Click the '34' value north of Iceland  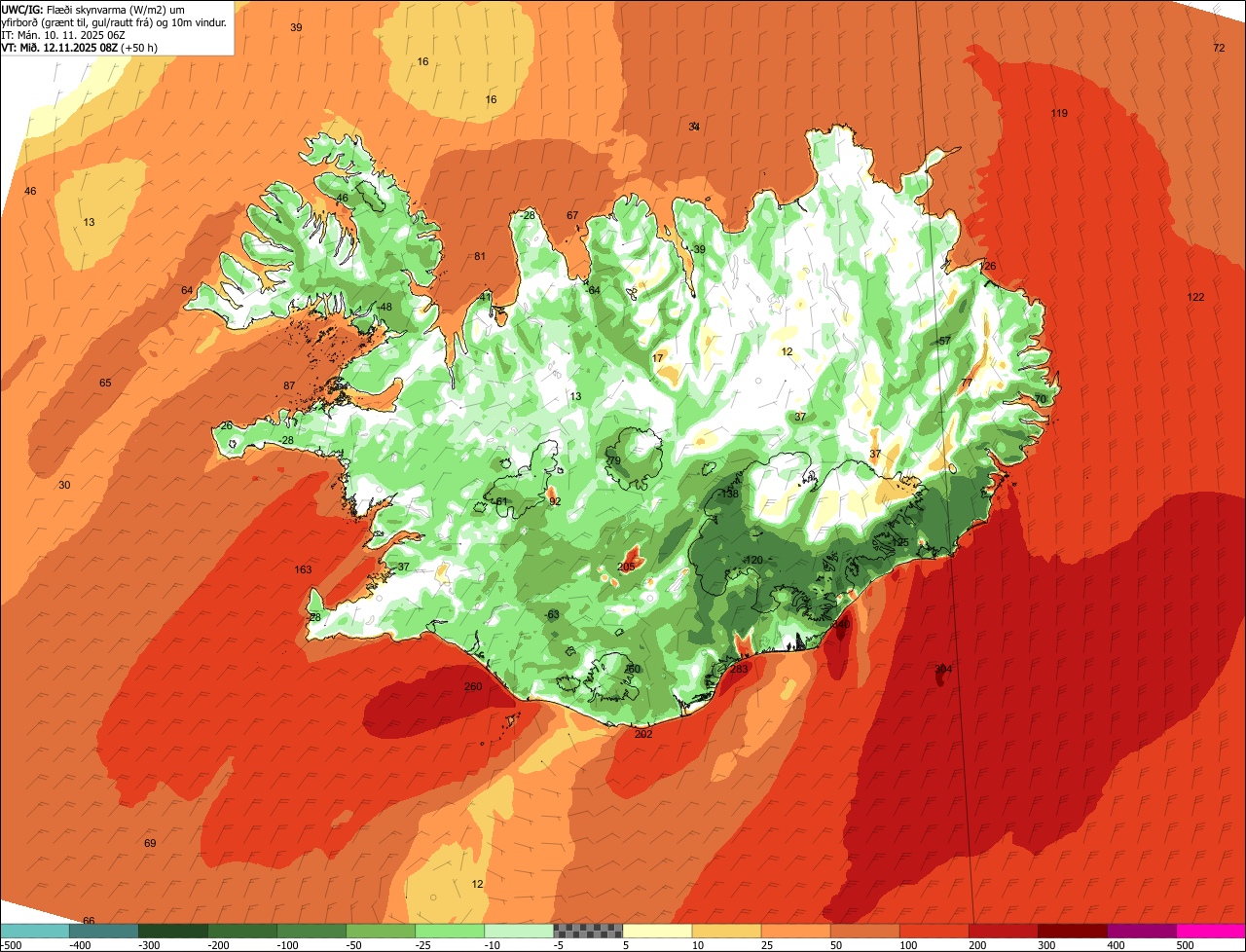(694, 127)
